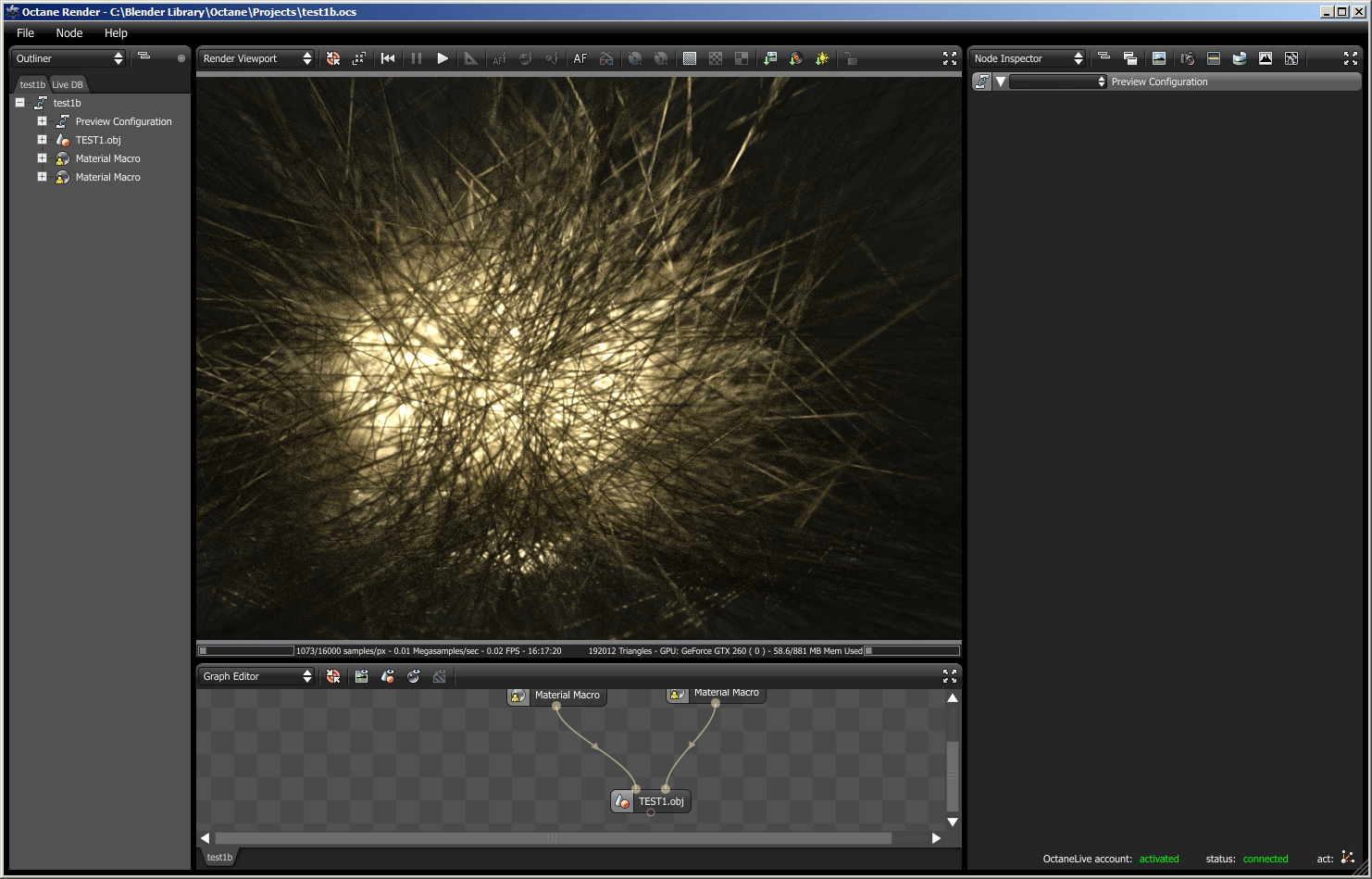Toggle the large four-square checker icon
Viewport: 1372px width, 879px height.
(x=742, y=58)
